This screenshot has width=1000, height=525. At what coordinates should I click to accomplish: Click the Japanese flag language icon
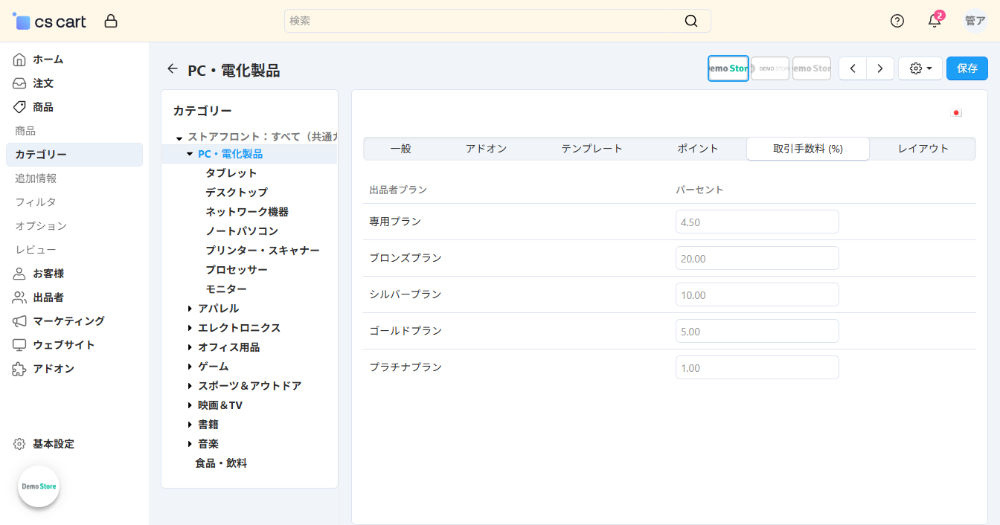click(x=956, y=113)
